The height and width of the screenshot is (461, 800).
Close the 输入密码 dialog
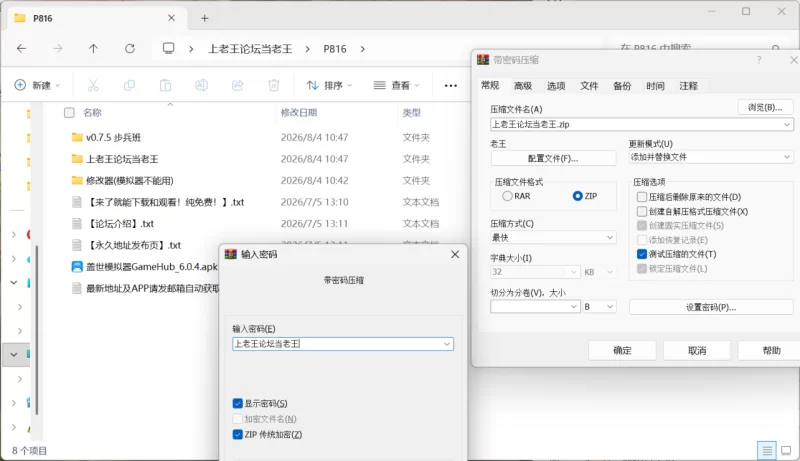coord(455,254)
